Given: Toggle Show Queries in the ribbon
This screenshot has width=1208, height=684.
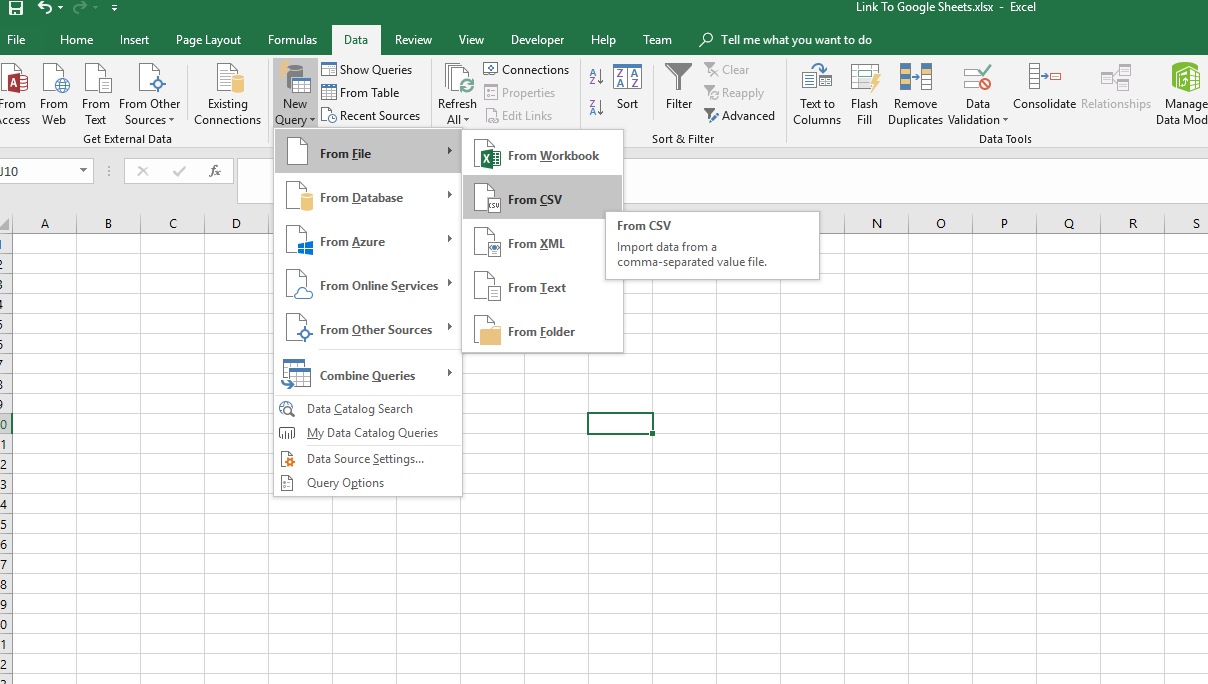Looking at the screenshot, I should pos(370,69).
